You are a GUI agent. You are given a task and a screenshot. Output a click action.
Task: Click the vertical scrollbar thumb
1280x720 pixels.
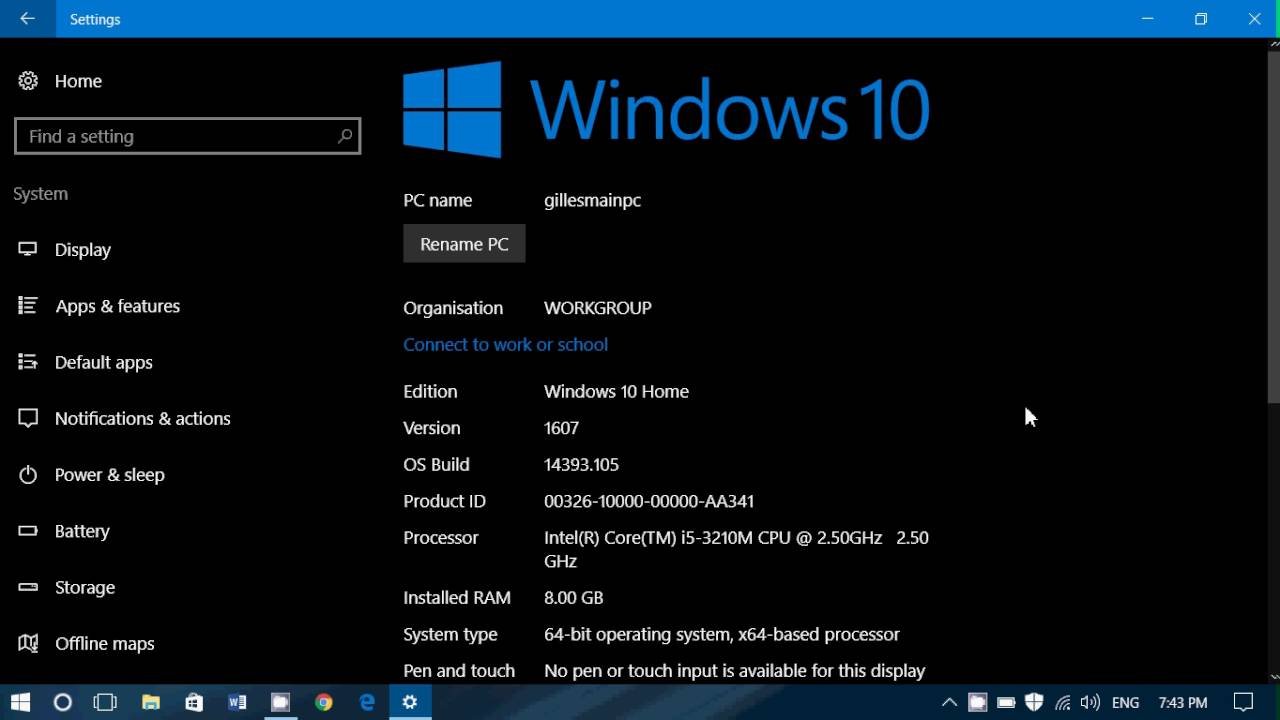[x=1273, y=225]
